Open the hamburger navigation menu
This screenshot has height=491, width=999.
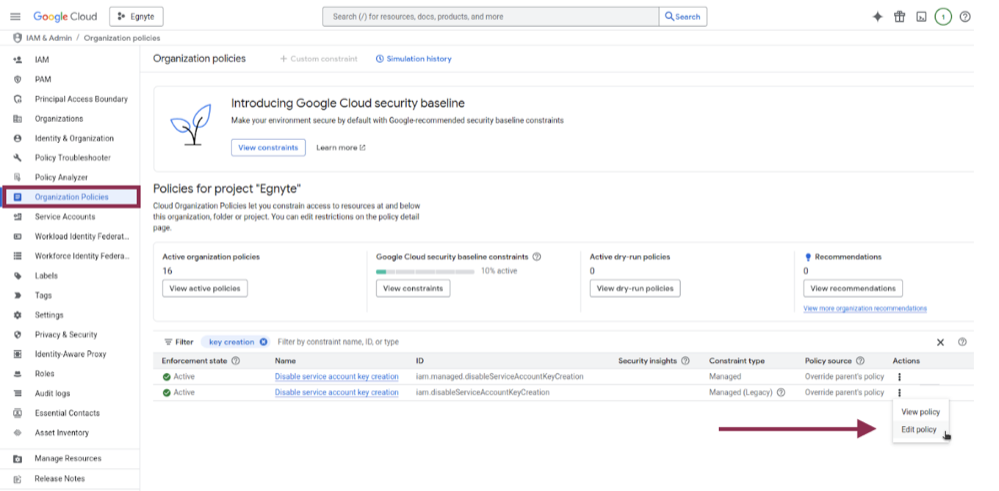pyautogui.click(x=15, y=17)
